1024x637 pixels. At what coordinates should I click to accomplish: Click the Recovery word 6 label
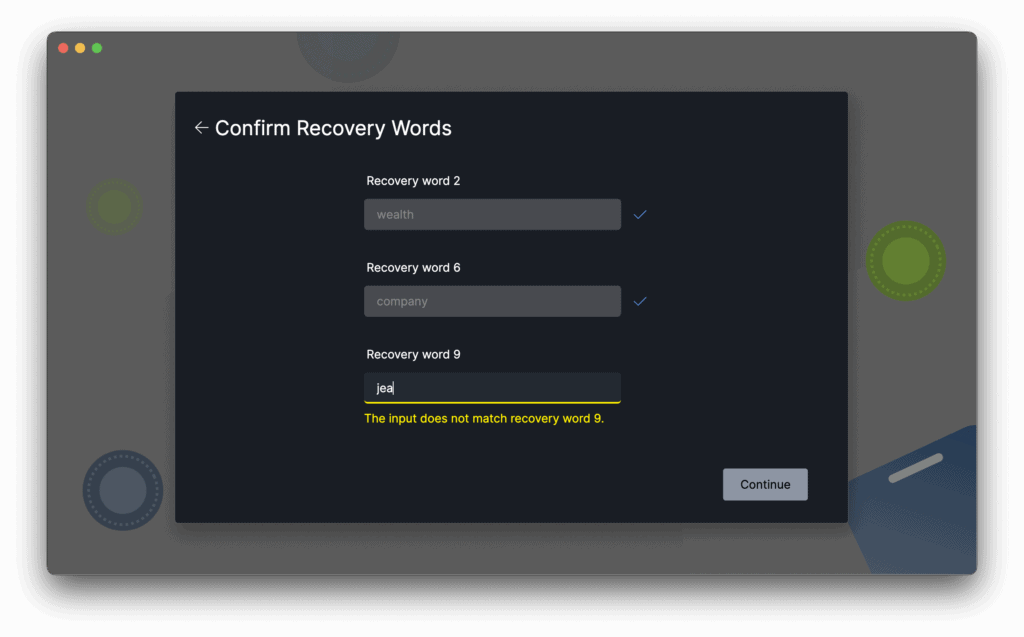click(x=413, y=268)
